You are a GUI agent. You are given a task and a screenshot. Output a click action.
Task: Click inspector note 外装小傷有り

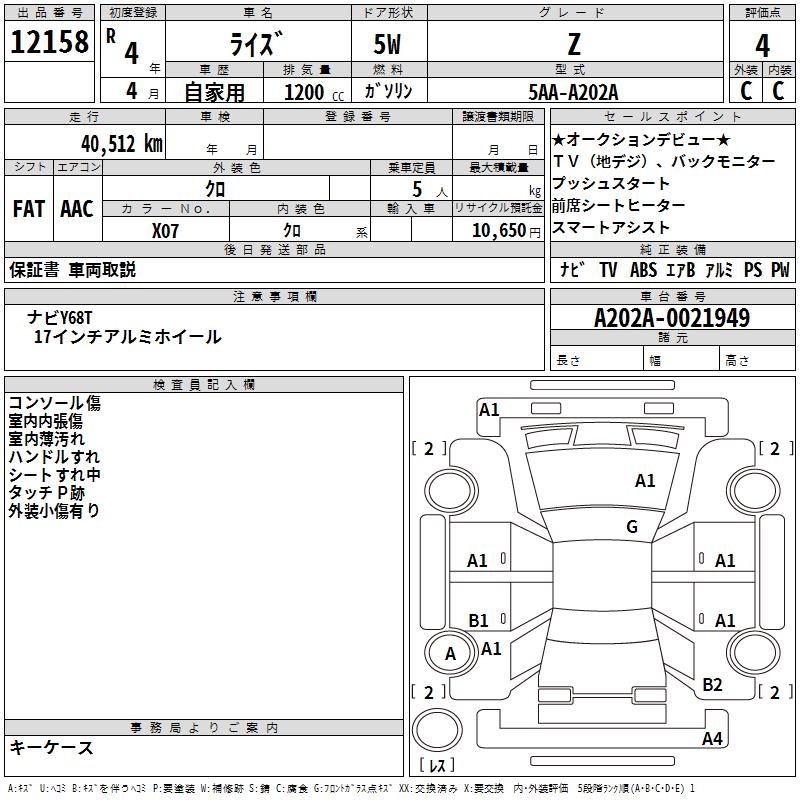[x=54, y=510]
